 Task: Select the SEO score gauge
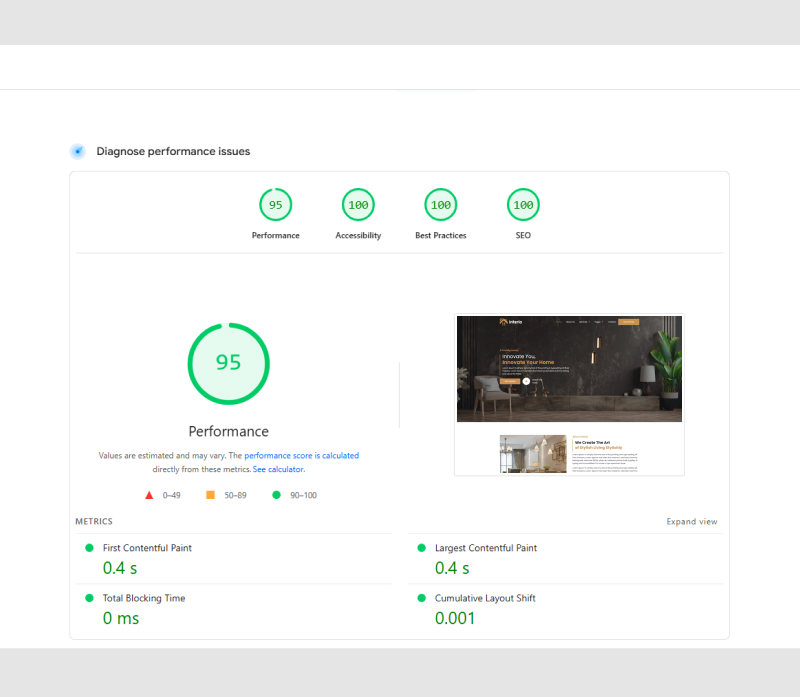coord(523,205)
